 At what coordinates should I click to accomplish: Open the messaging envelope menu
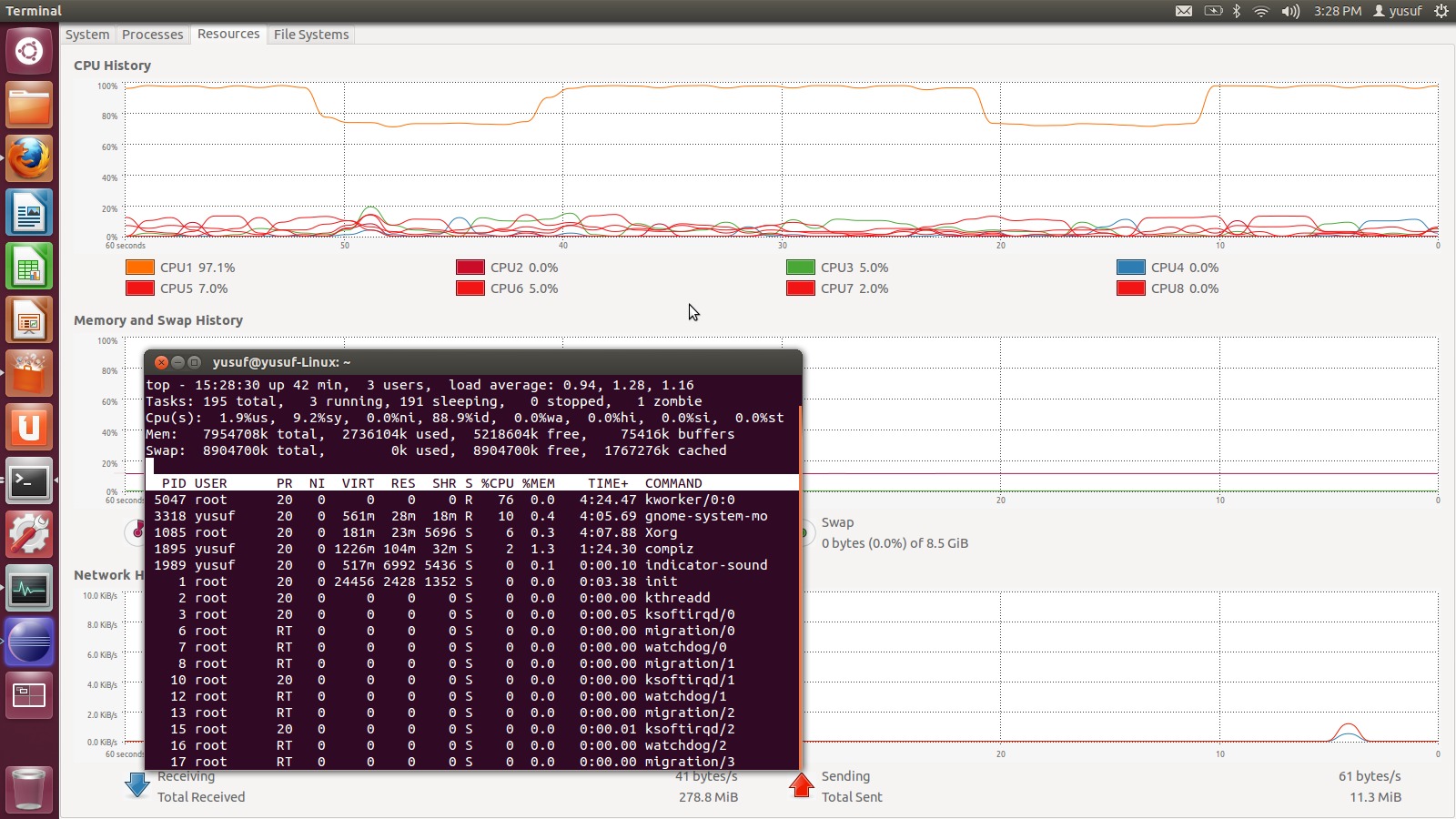click(x=1185, y=11)
